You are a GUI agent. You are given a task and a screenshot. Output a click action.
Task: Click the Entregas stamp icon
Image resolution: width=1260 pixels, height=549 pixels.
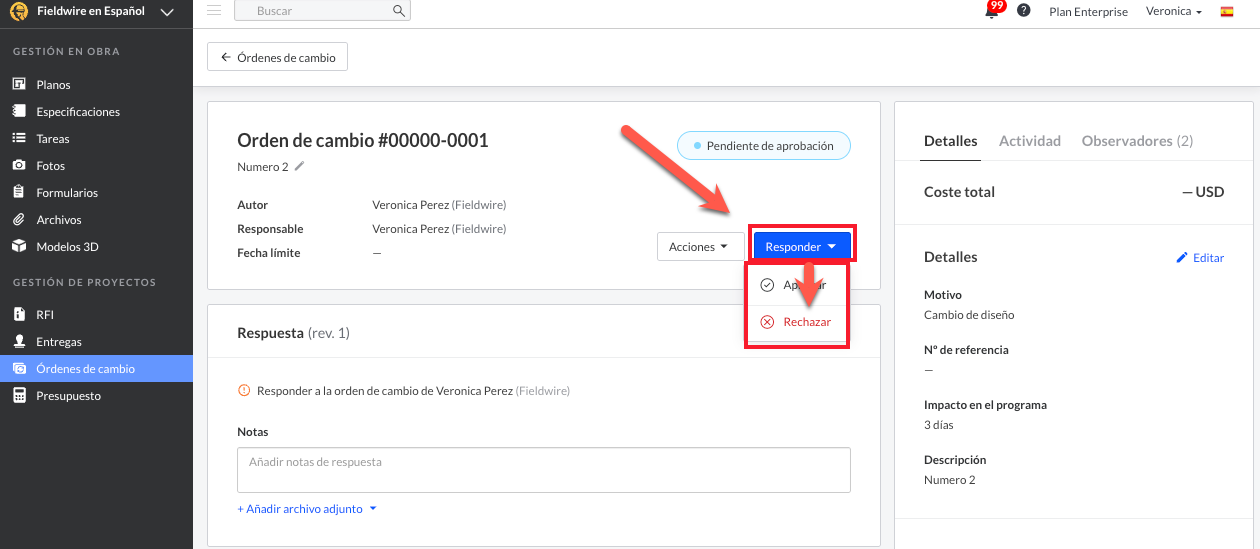tap(18, 341)
